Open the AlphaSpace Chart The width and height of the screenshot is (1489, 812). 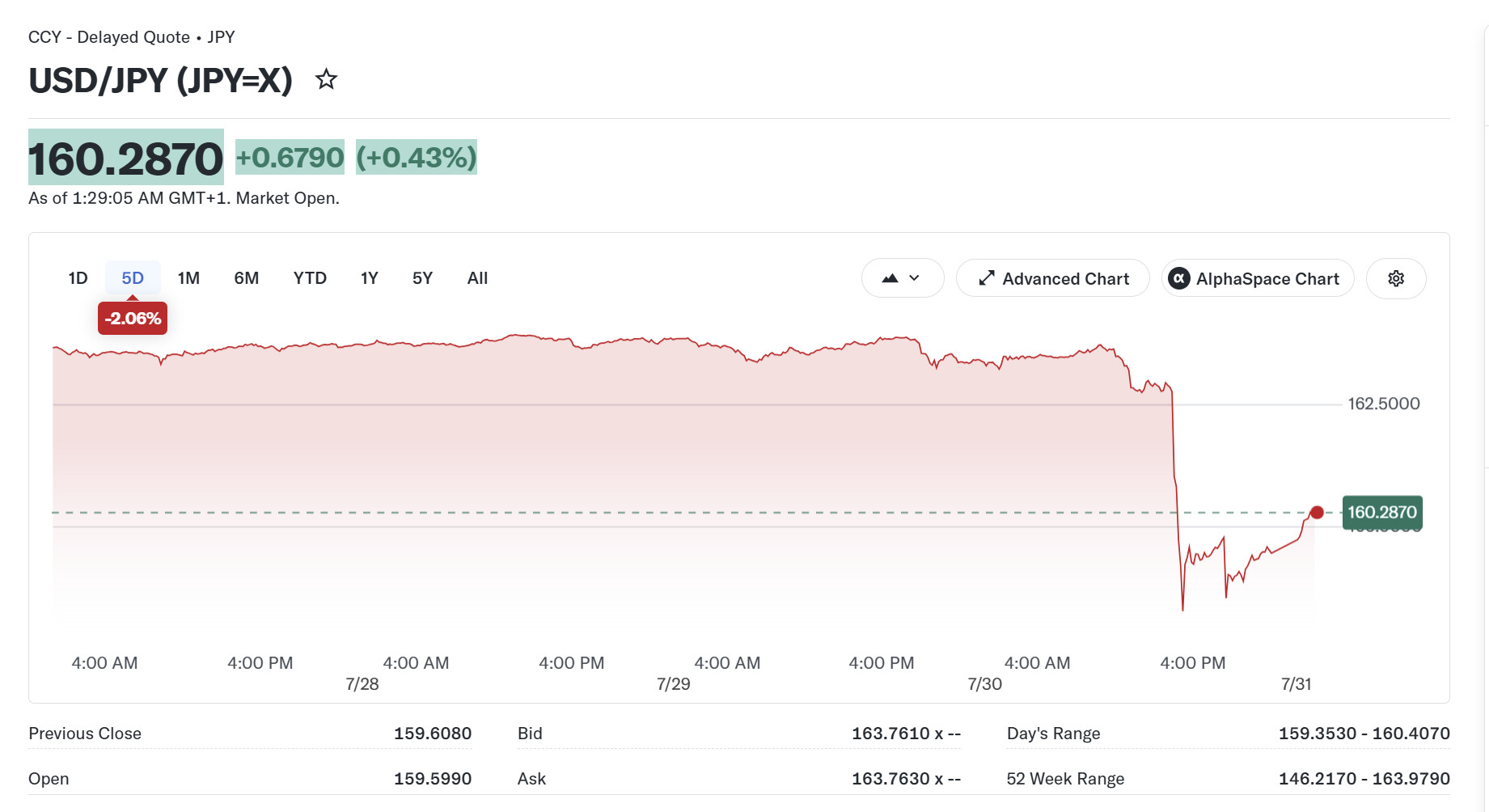pos(1258,278)
